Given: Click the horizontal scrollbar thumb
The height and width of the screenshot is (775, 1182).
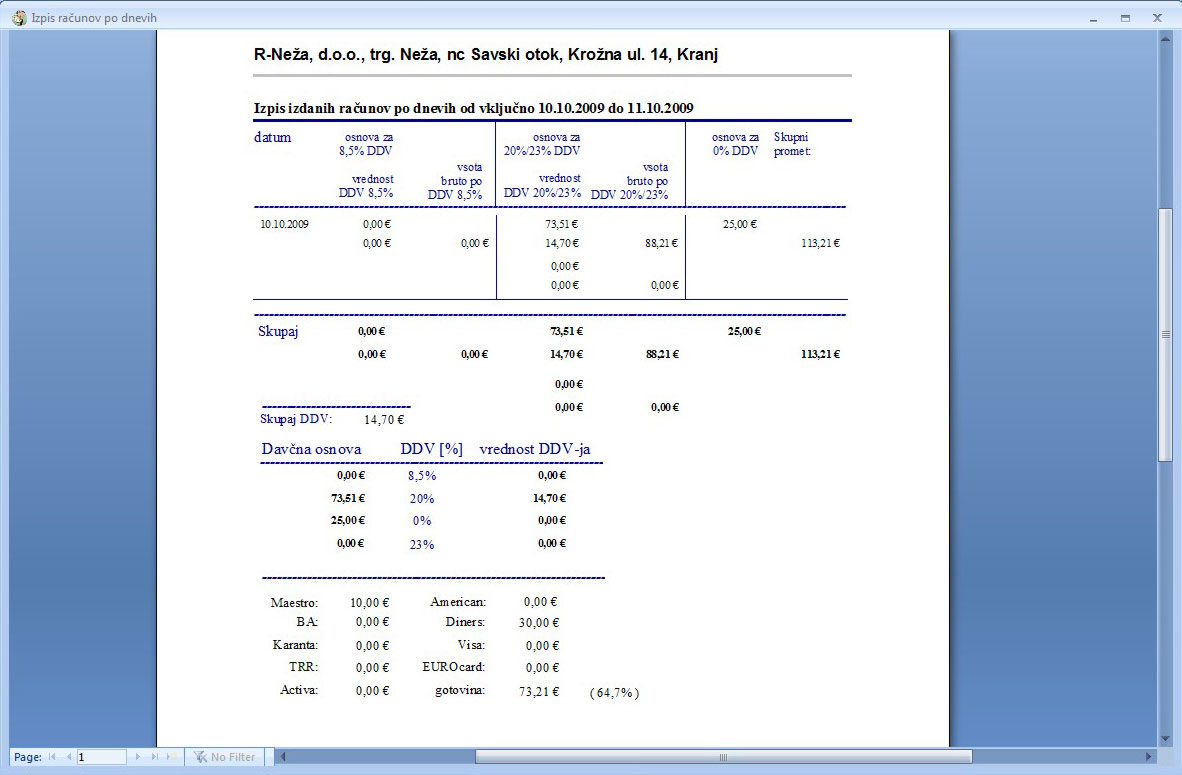Looking at the screenshot, I should [x=722, y=757].
